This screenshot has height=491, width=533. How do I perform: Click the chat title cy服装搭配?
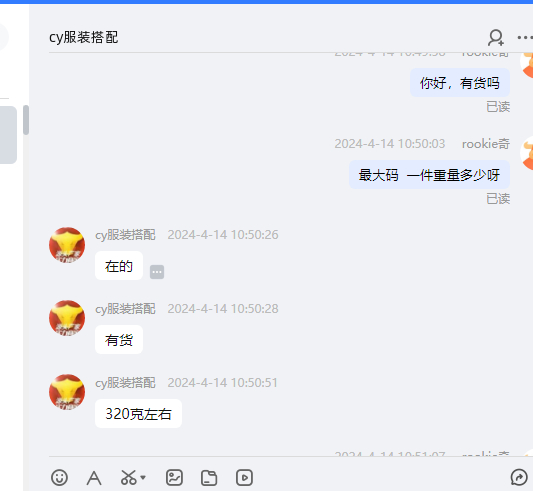tap(84, 37)
